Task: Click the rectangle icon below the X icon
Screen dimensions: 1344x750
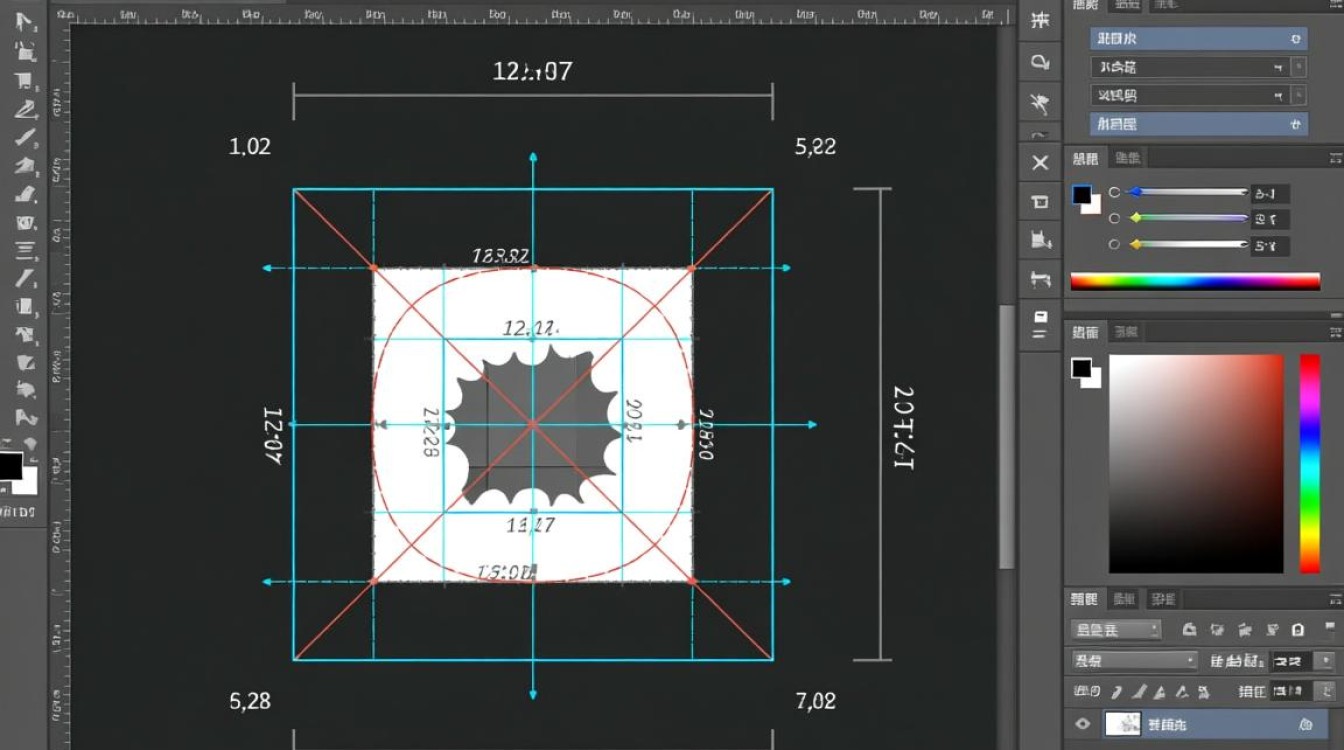Action: (x=1040, y=201)
